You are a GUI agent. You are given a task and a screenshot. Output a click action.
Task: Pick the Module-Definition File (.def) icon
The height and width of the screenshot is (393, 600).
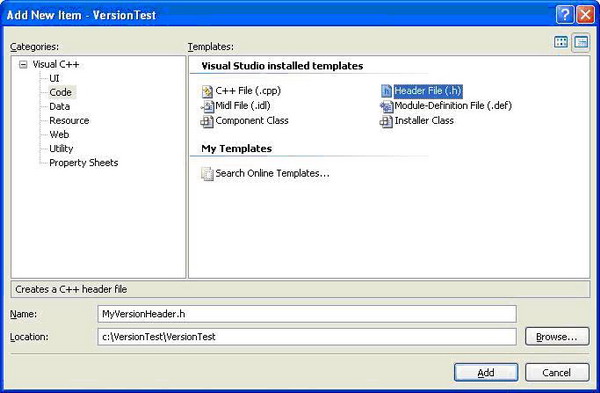coord(386,106)
